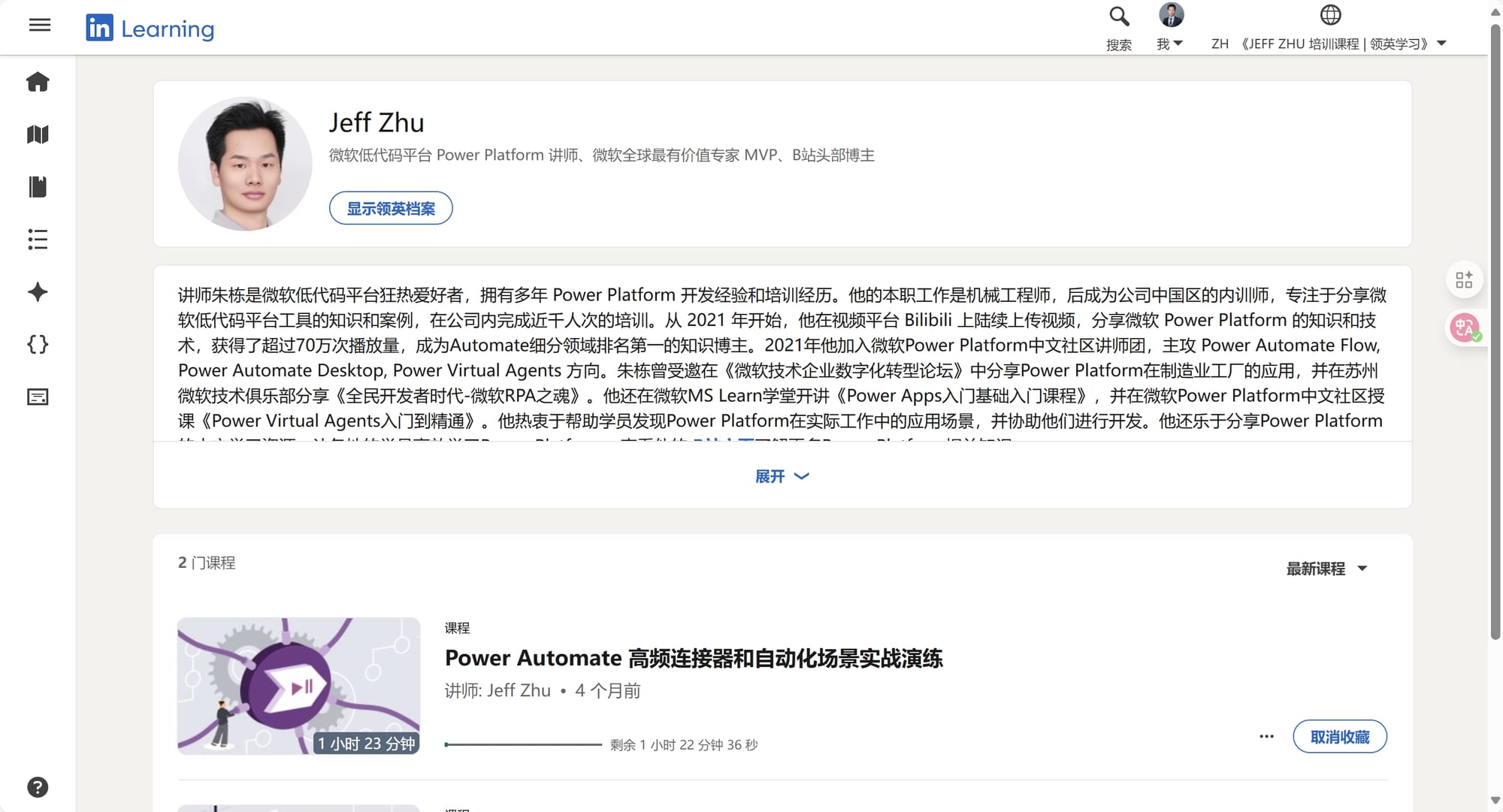The height and width of the screenshot is (812, 1503).
Task: Click the 显示领英档案 button
Action: pyautogui.click(x=391, y=208)
